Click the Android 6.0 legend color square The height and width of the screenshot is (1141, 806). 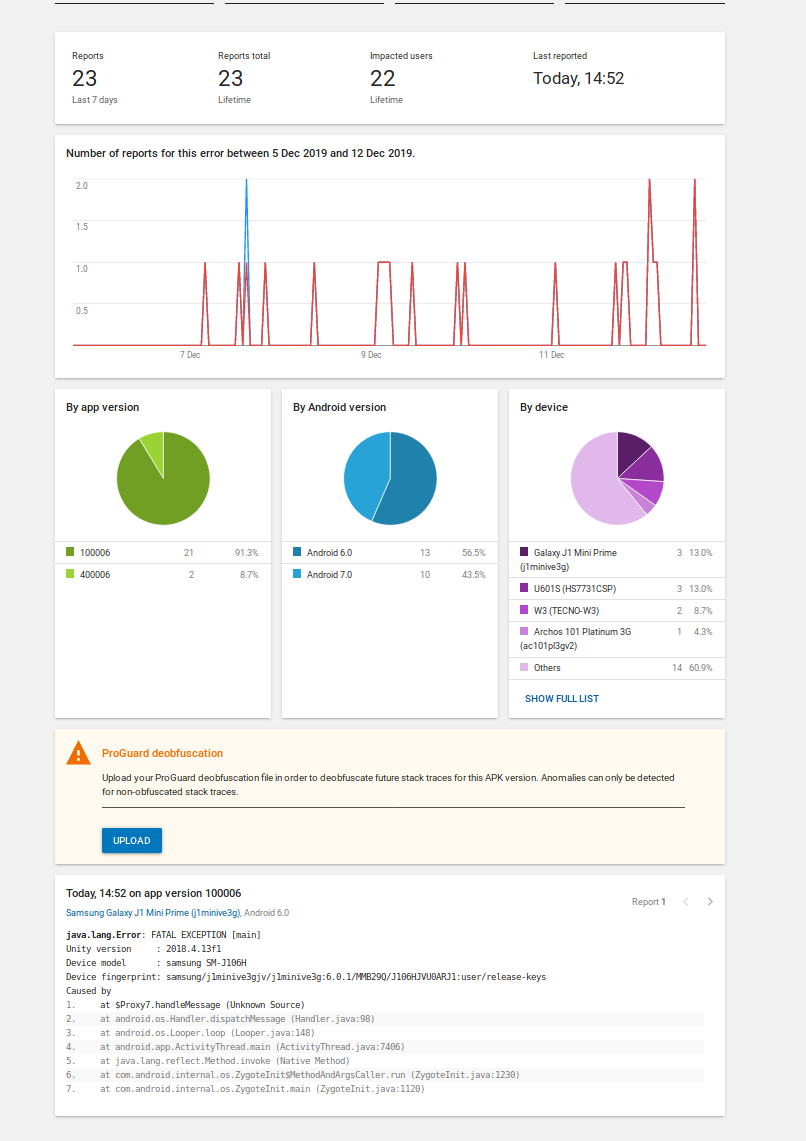[298, 552]
